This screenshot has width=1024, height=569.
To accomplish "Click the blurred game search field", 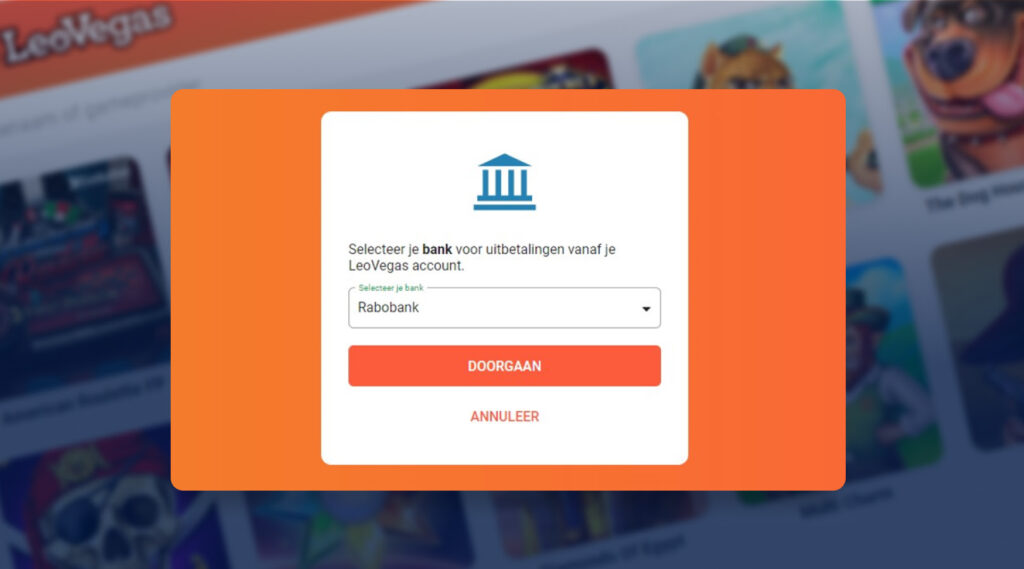I will tap(85, 114).
